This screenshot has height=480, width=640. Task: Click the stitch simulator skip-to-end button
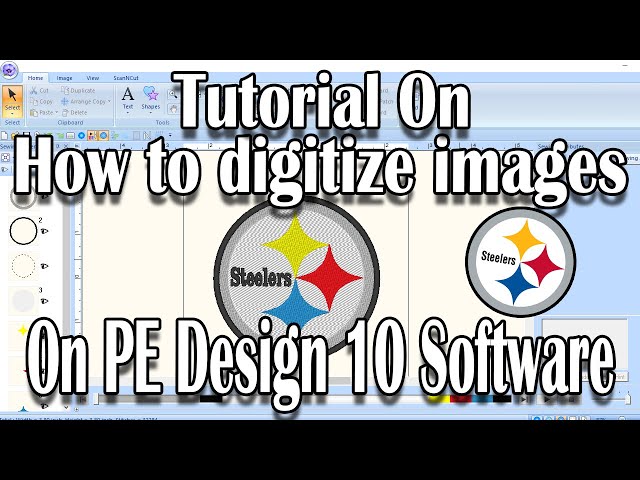tap(524, 399)
